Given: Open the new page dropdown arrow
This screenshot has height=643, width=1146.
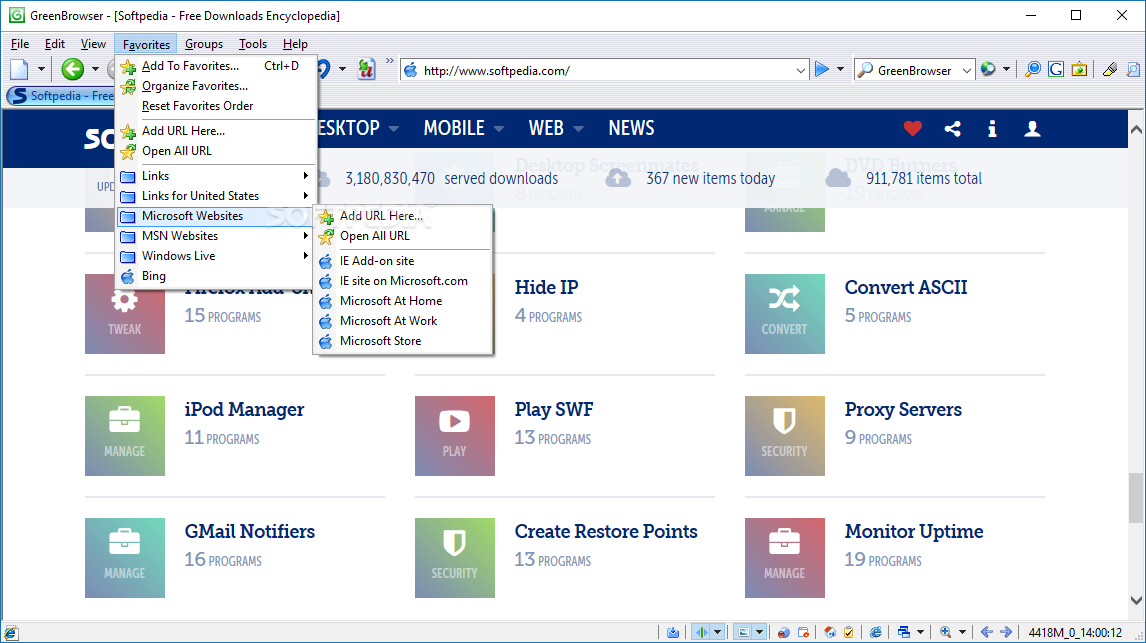Looking at the screenshot, I should click(x=41, y=70).
